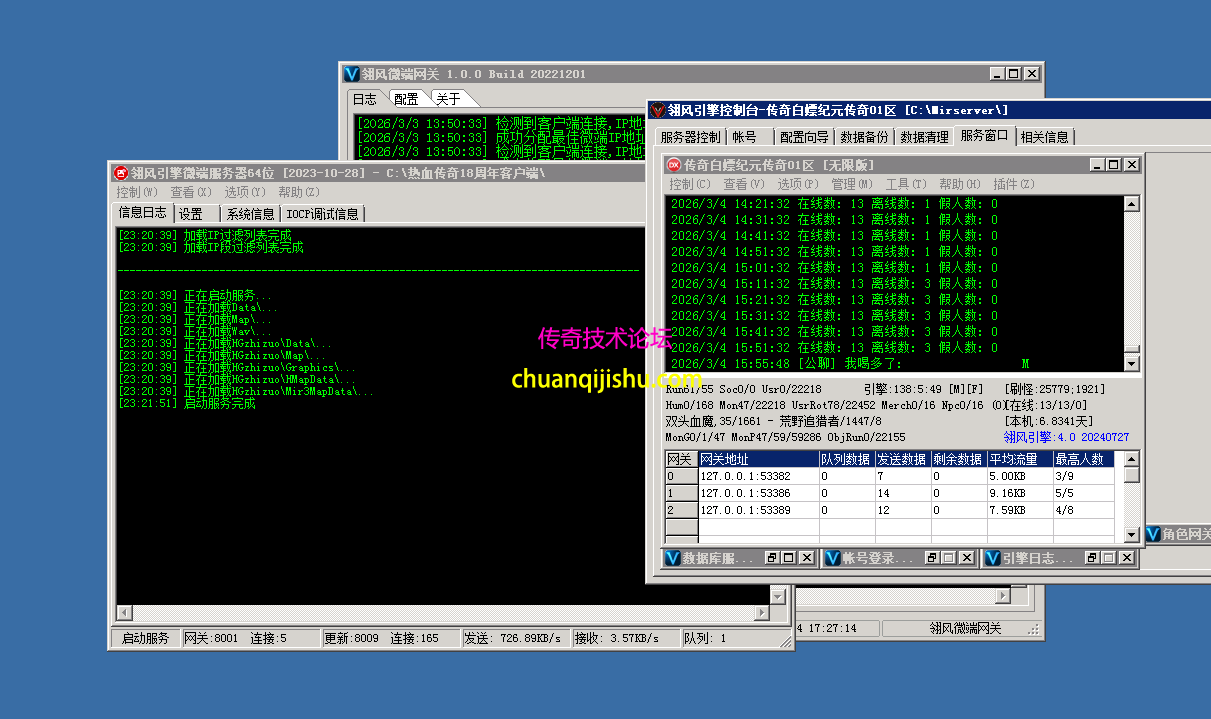
Task: Click the 帐号登录 minimized window icon
Action: 832,558
